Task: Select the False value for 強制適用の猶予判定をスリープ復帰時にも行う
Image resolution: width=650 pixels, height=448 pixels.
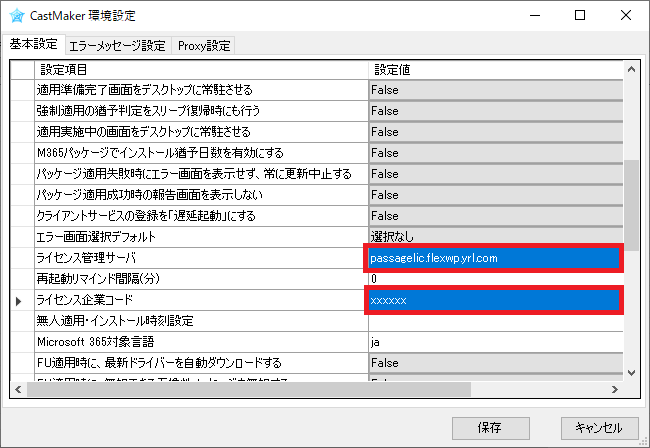Action: coord(496,111)
